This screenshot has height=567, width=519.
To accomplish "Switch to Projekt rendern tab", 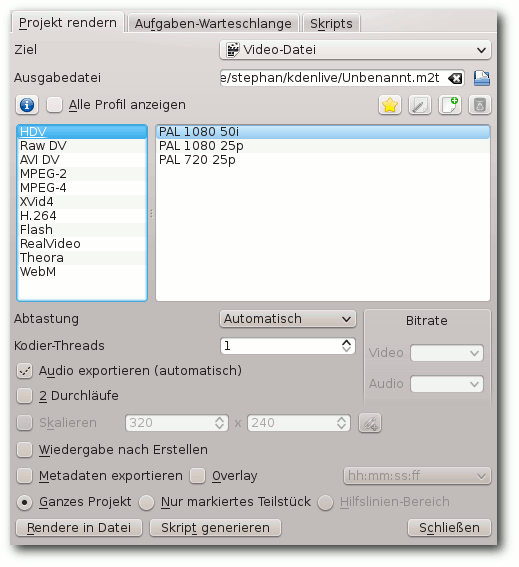I will [68, 23].
